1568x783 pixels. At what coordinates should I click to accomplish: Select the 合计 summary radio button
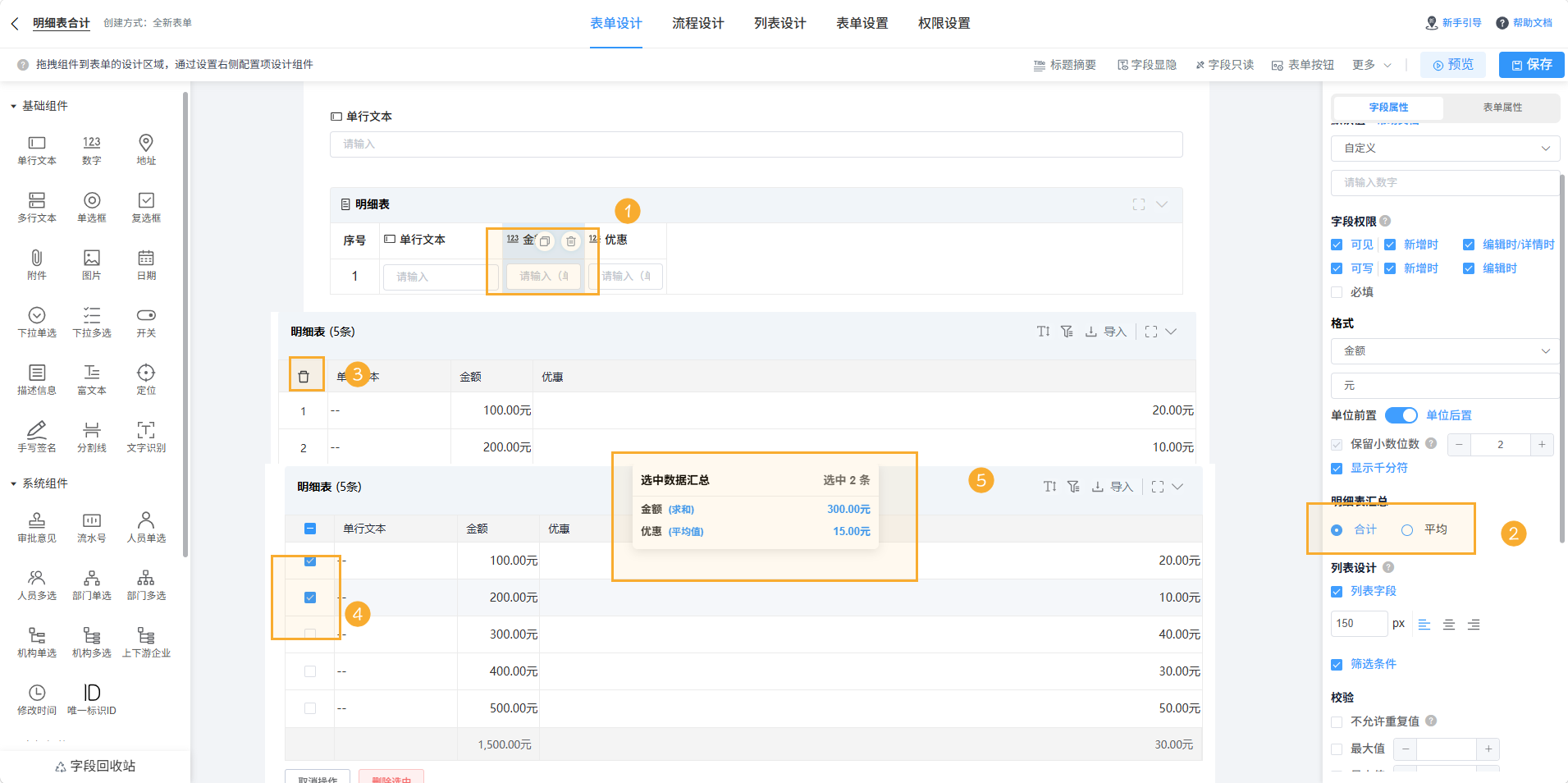pyautogui.click(x=1337, y=530)
